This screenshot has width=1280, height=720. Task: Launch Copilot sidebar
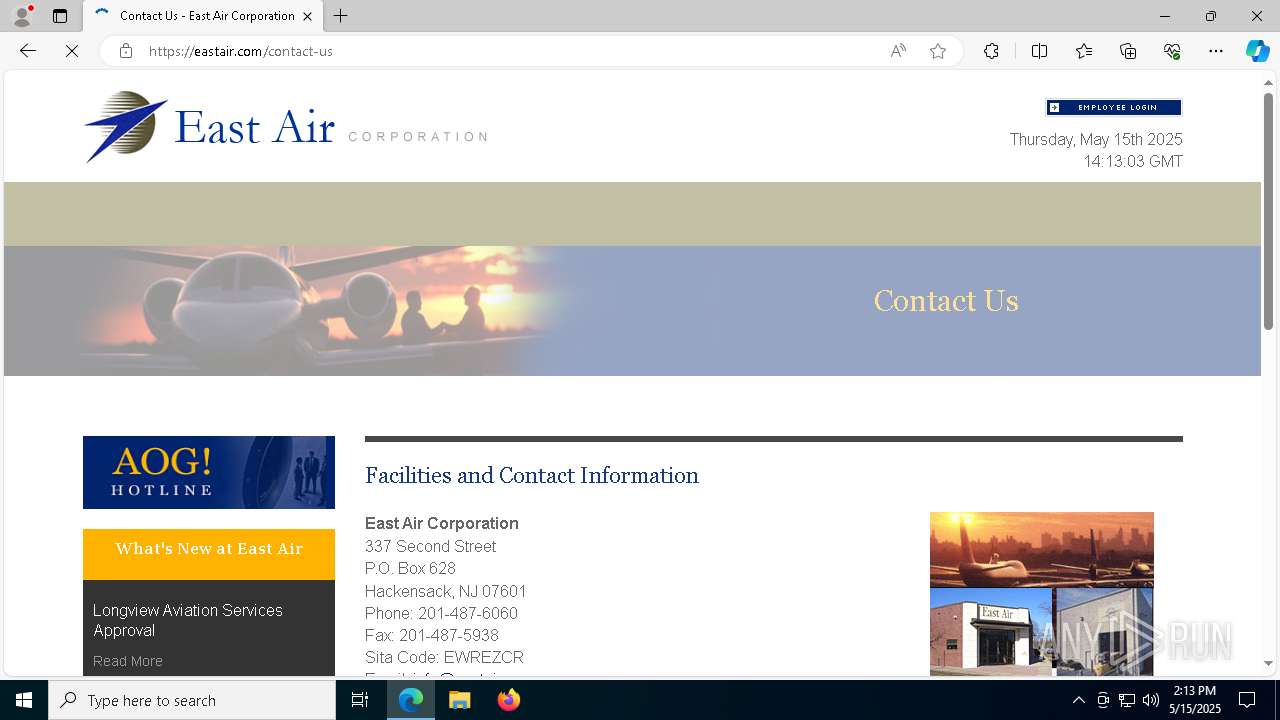(x=1257, y=51)
